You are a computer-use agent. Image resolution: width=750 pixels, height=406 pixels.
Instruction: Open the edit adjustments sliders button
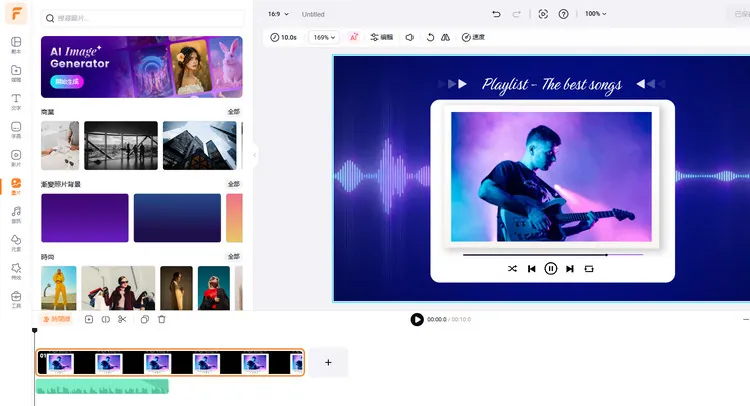[x=381, y=37]
